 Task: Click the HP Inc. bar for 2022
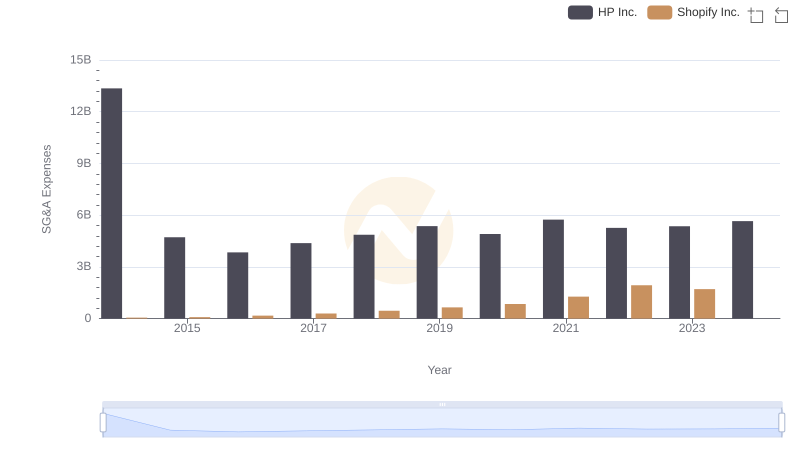pyautogui.click(x=616, y=273)
